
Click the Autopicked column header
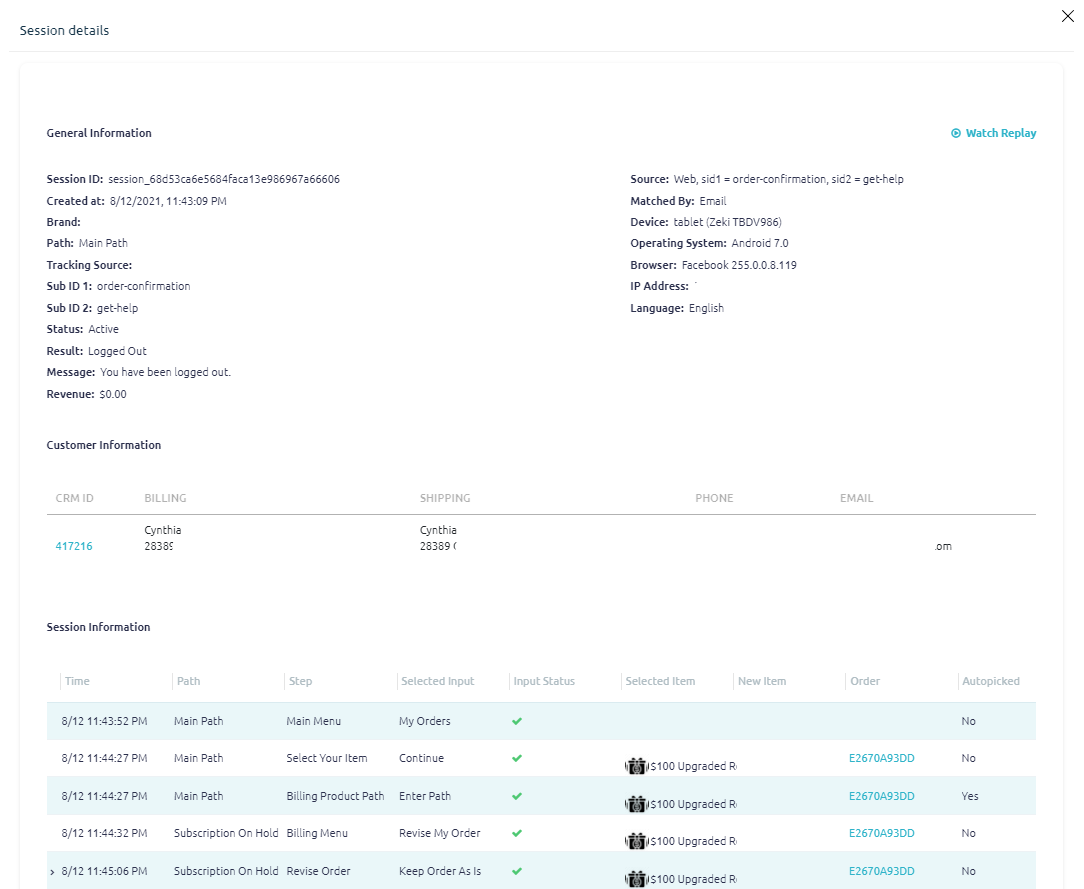pyautogui.click(x=990, y=681)
